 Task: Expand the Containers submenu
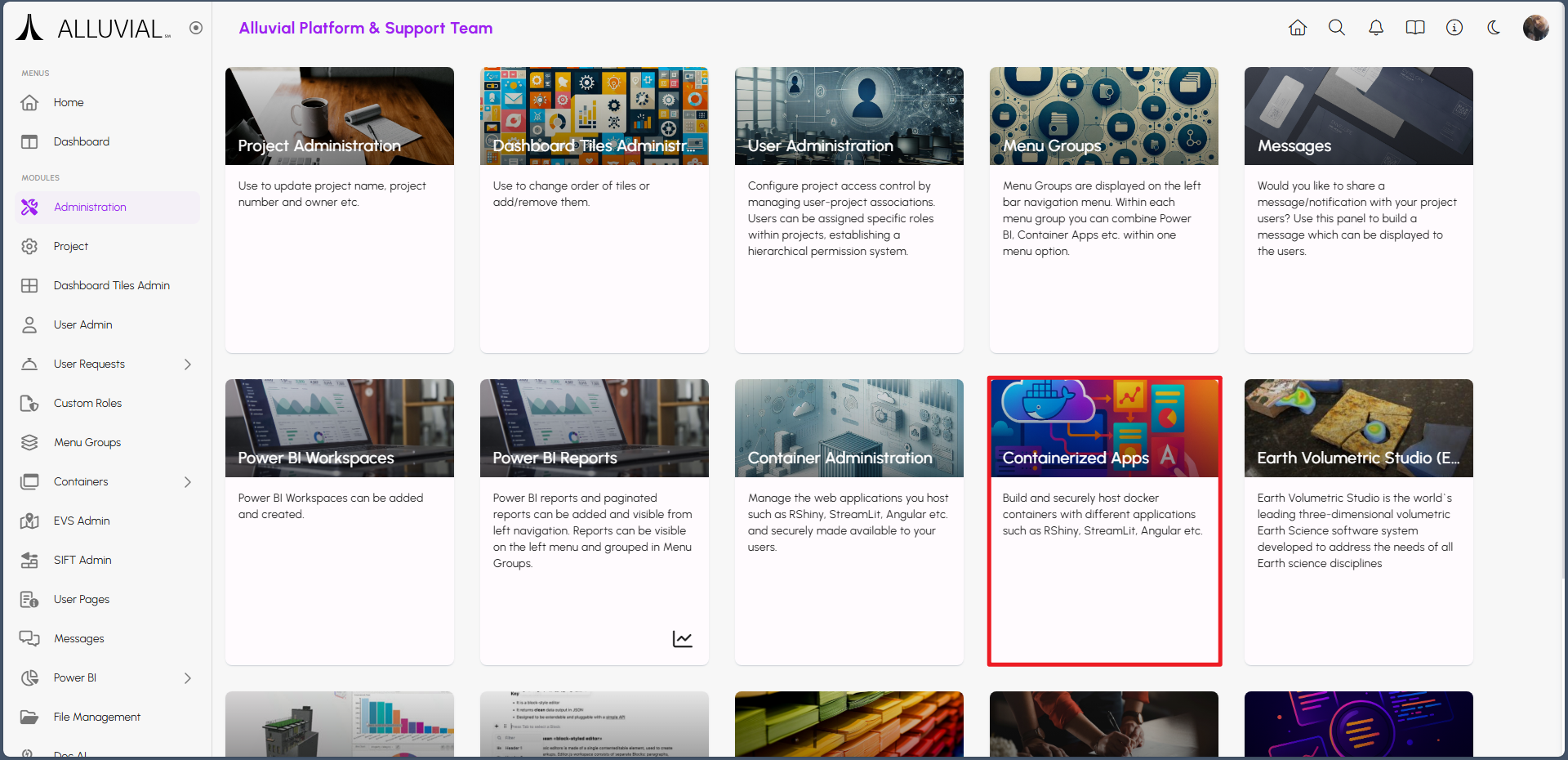(x=188, y=482)
